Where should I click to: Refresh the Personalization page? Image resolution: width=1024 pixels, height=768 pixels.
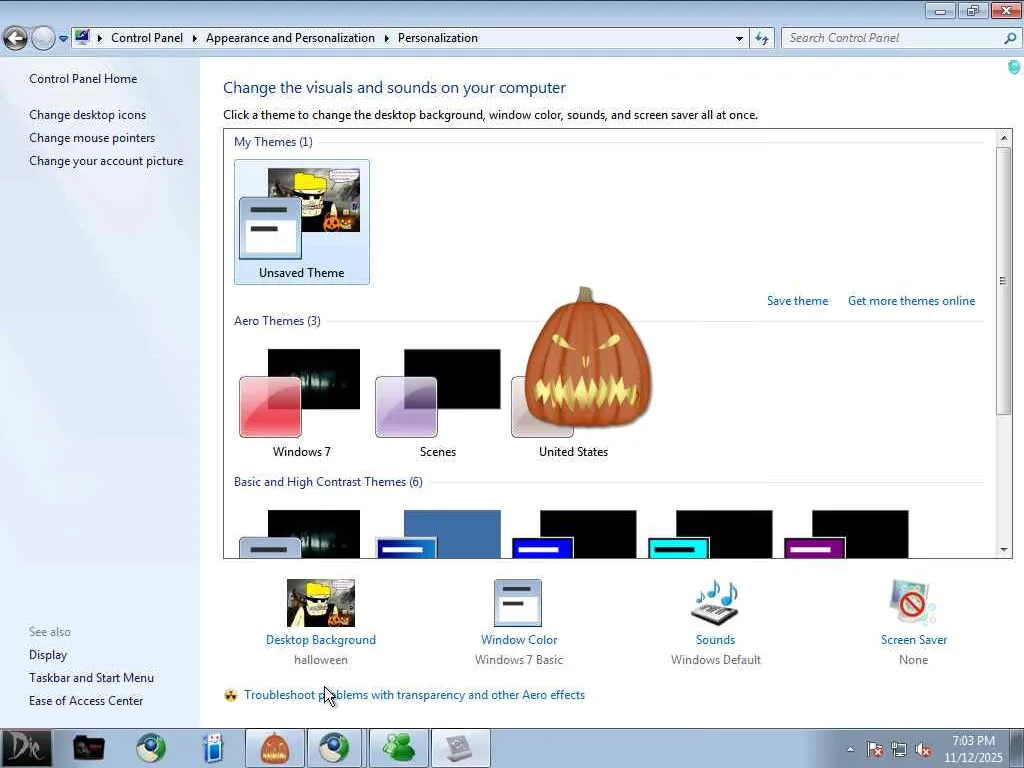[x=761, y=39]
